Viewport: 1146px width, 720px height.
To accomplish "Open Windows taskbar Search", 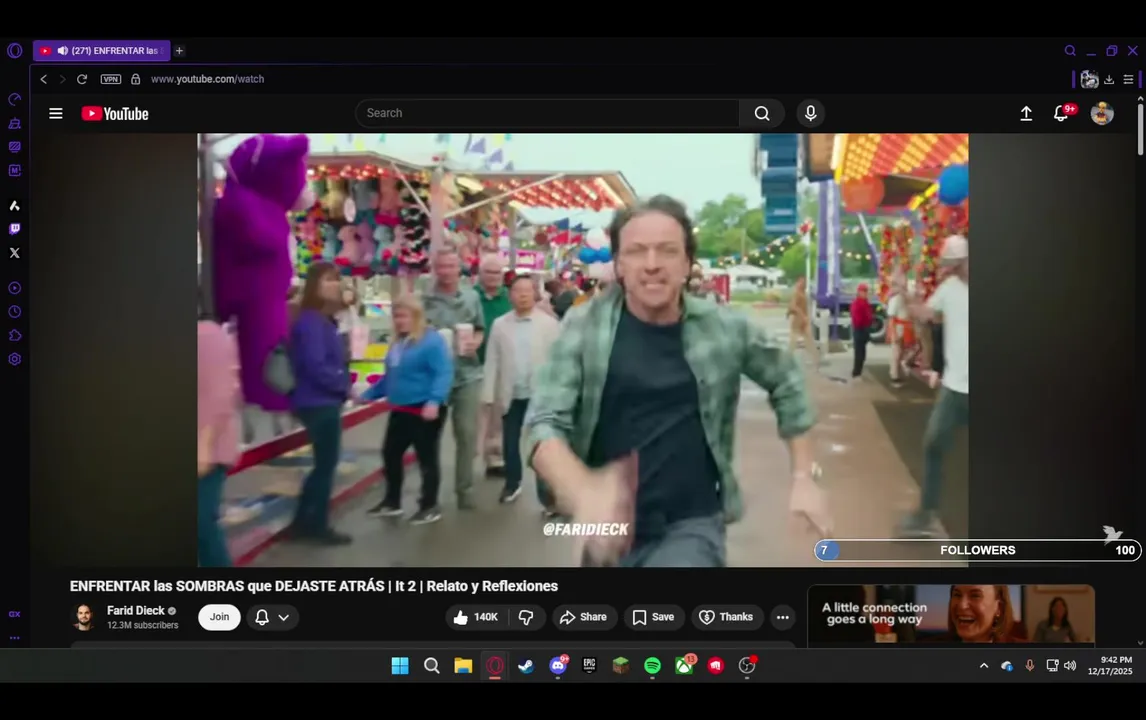I will pyautogui.click(x=431, y=665).
